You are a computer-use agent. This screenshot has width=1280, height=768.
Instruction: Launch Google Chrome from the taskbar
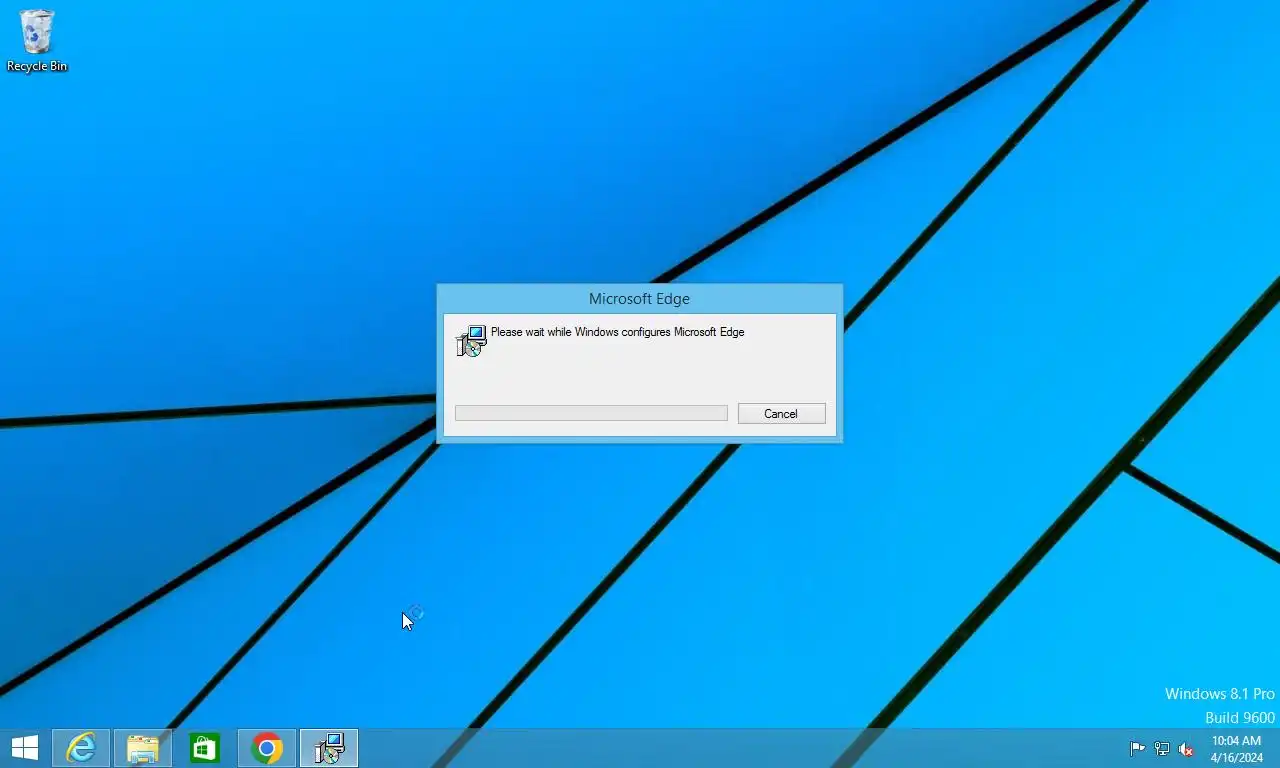pos(267,748)
